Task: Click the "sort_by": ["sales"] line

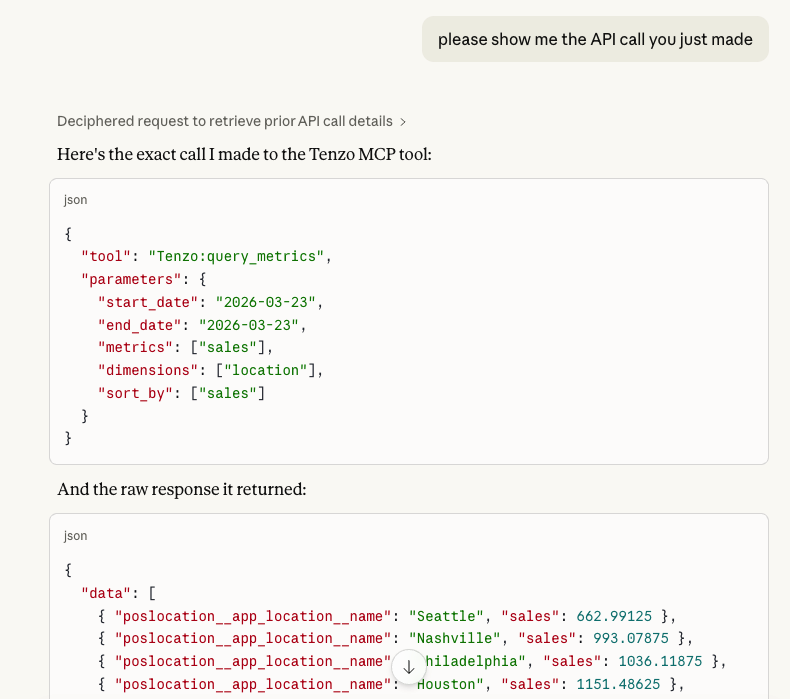Action: click(x=181, y=393)
